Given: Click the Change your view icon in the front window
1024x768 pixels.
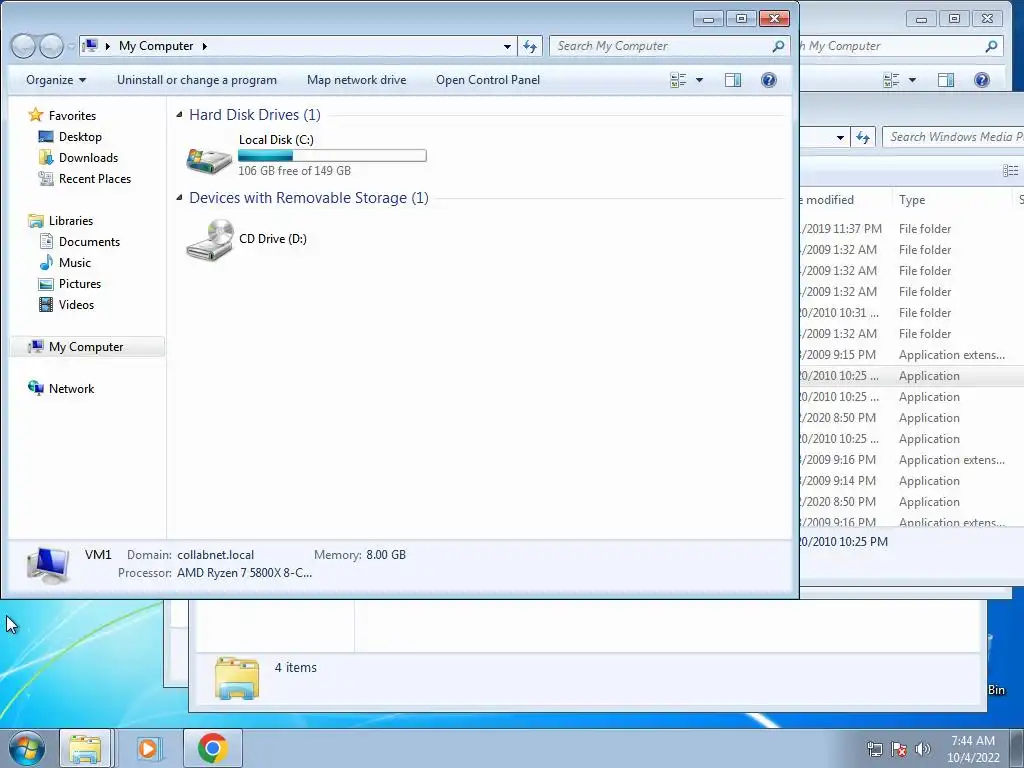Looking at the screenshot, I should click(x=679, y=80).
